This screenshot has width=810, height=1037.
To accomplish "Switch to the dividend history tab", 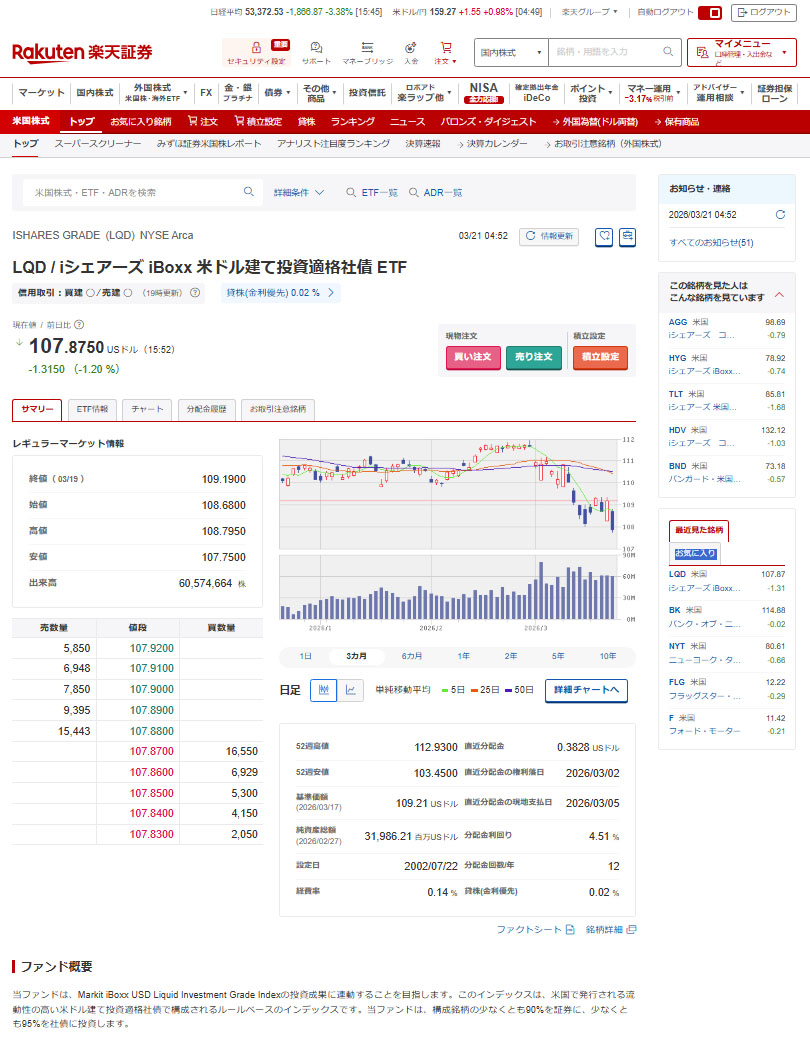I will (x=208, y=409).
